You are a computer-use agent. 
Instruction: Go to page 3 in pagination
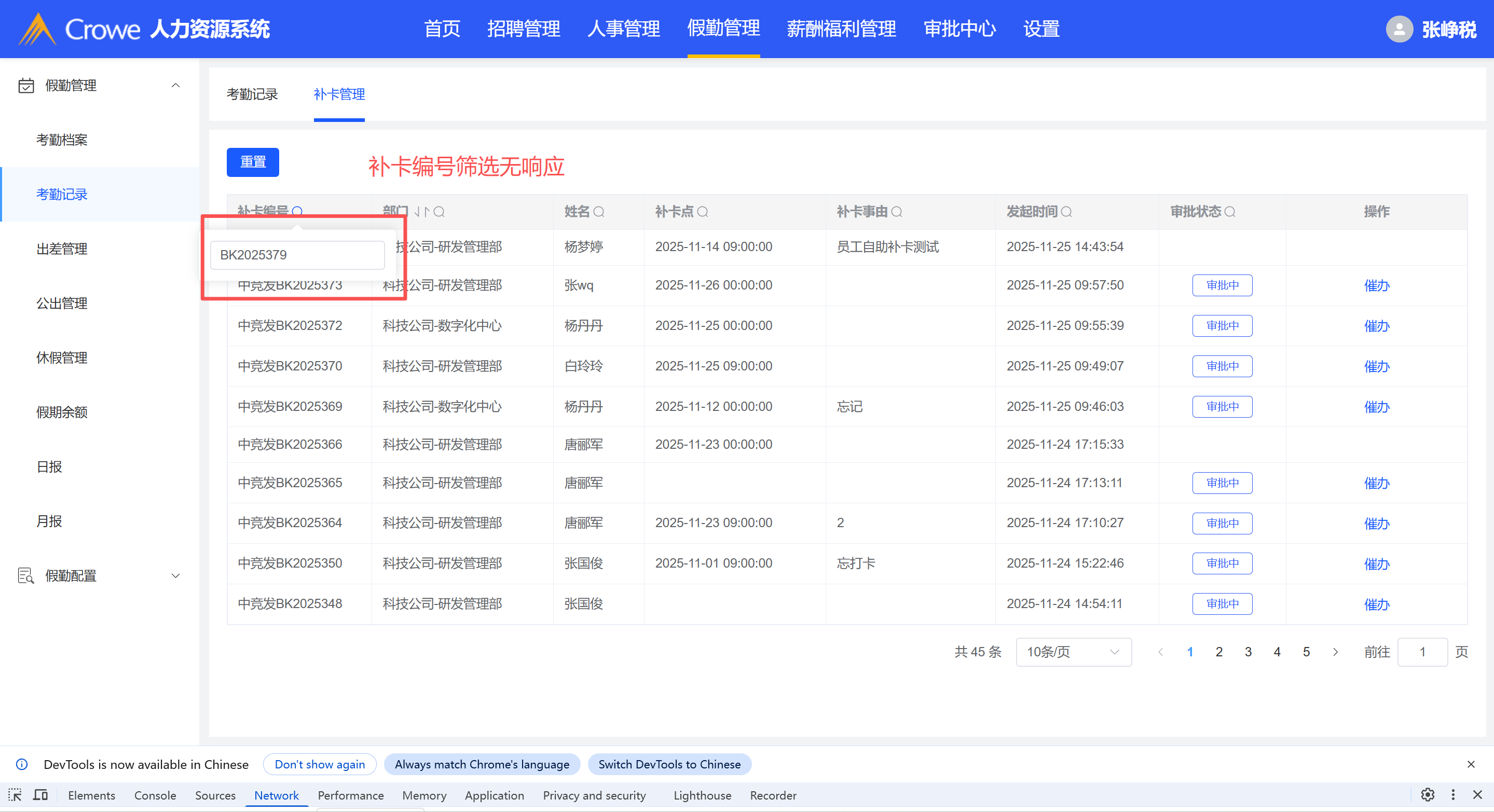click(1248, 652)
